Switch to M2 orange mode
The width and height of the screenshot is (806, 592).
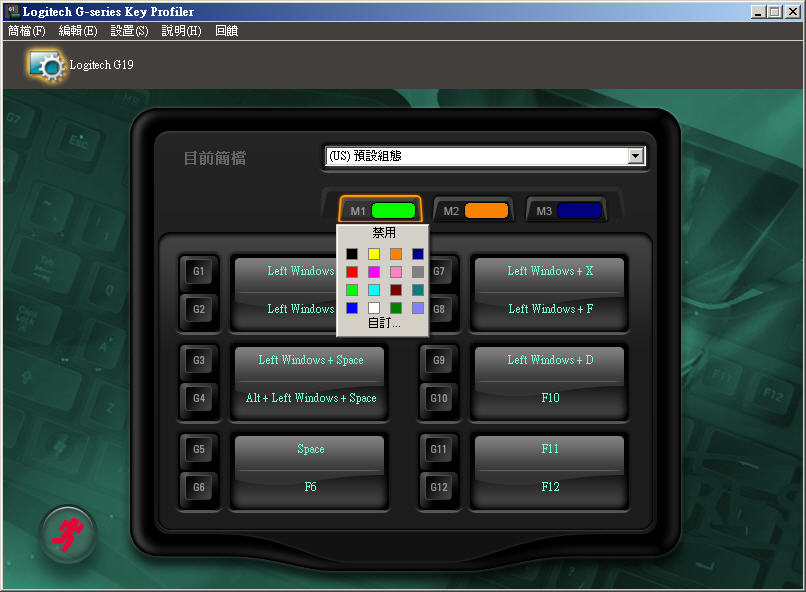[x=473, y=211]
